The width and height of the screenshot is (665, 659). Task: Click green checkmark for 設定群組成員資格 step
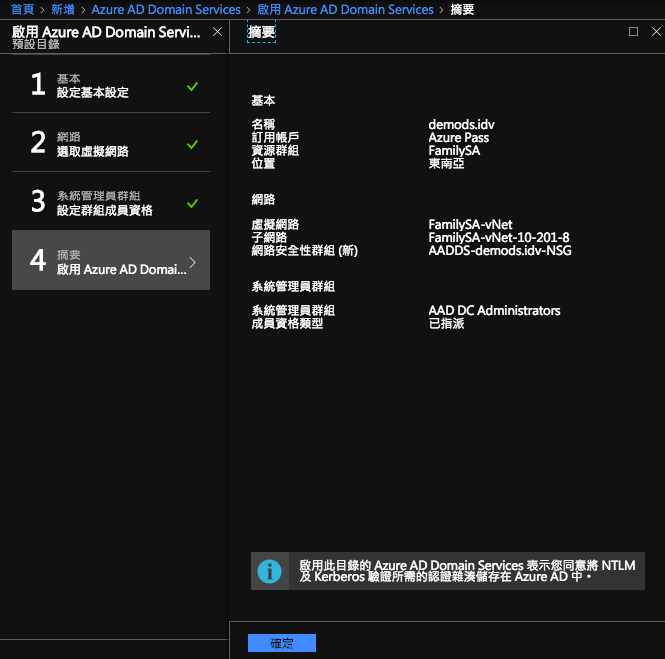point(193,204)
